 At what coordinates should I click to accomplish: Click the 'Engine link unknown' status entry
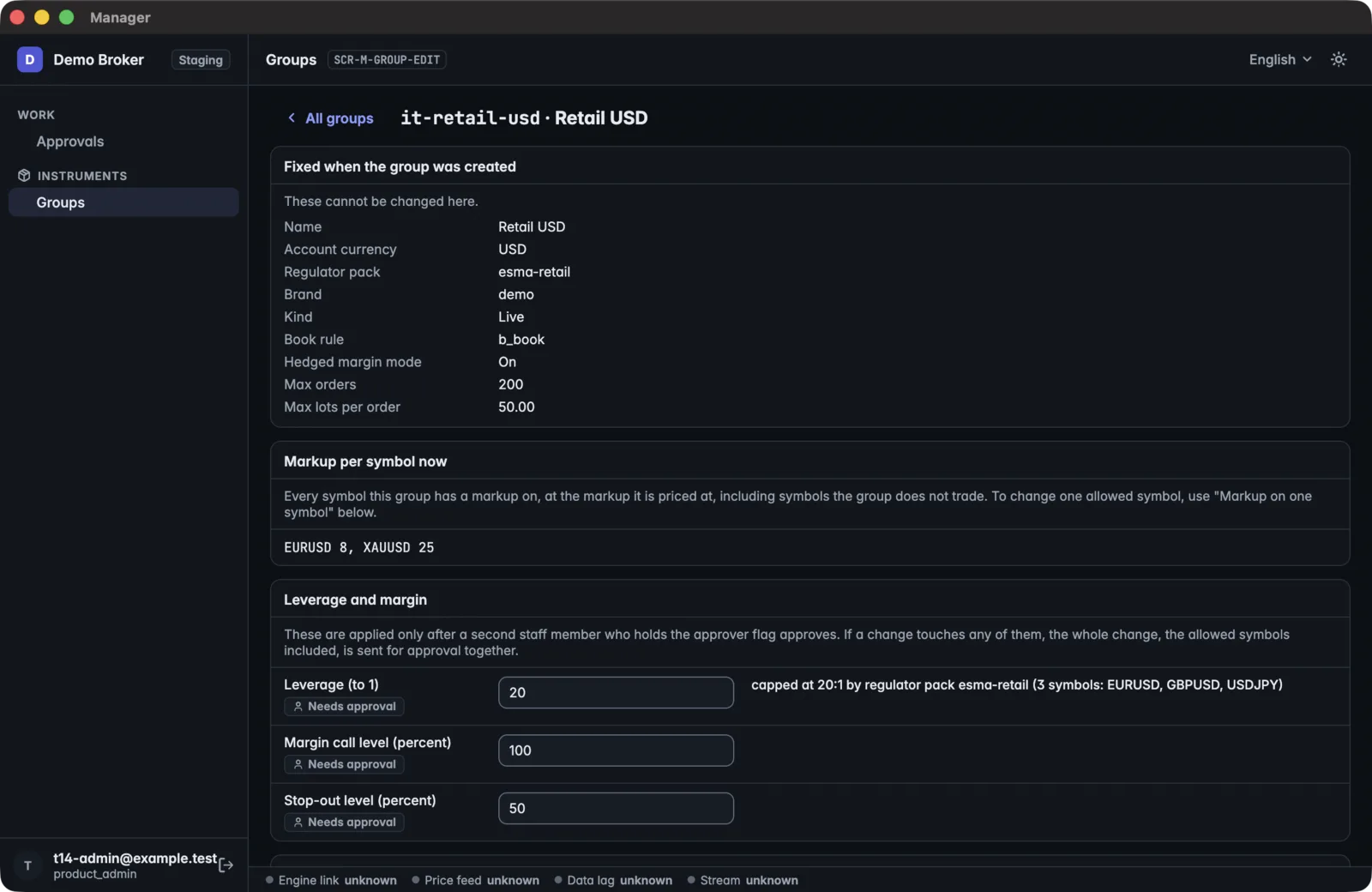point(331,880)
